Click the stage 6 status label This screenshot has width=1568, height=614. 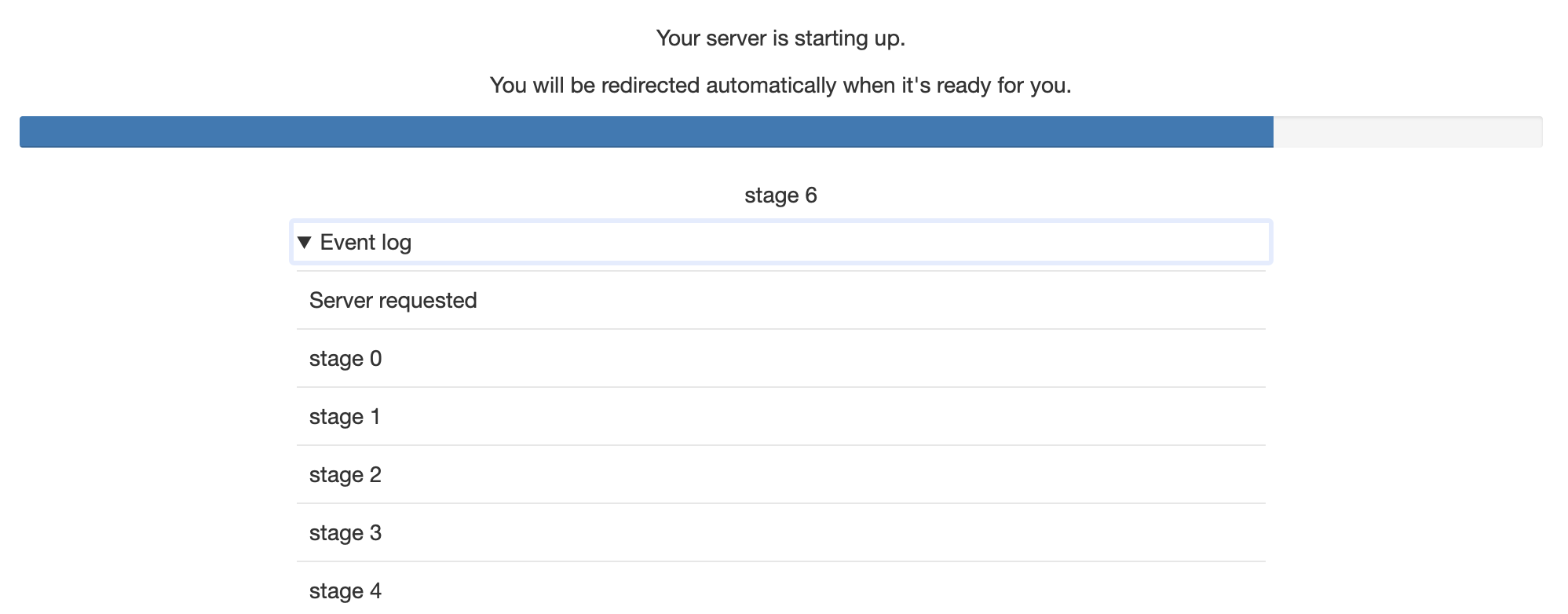[781, 196]
